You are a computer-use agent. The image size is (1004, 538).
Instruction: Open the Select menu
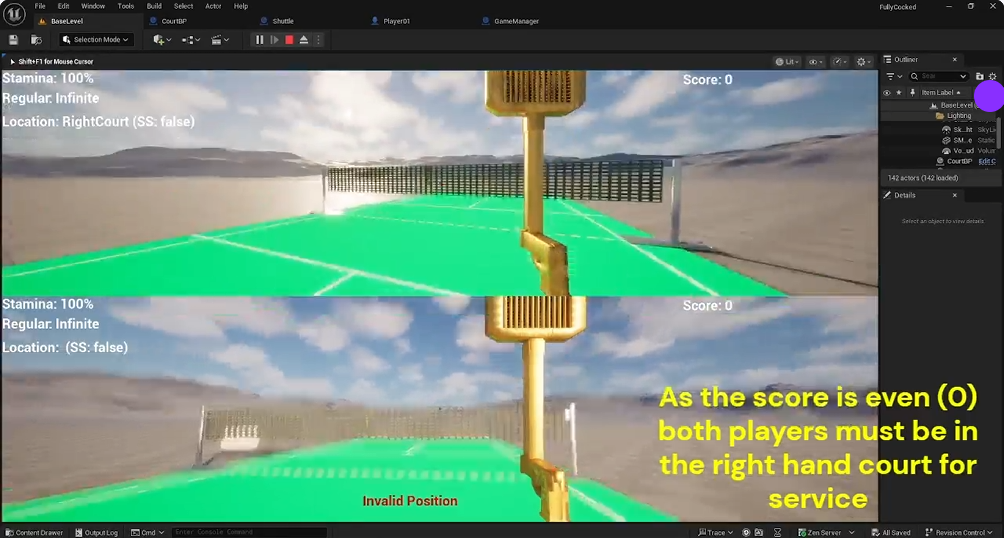coord(183,6)
